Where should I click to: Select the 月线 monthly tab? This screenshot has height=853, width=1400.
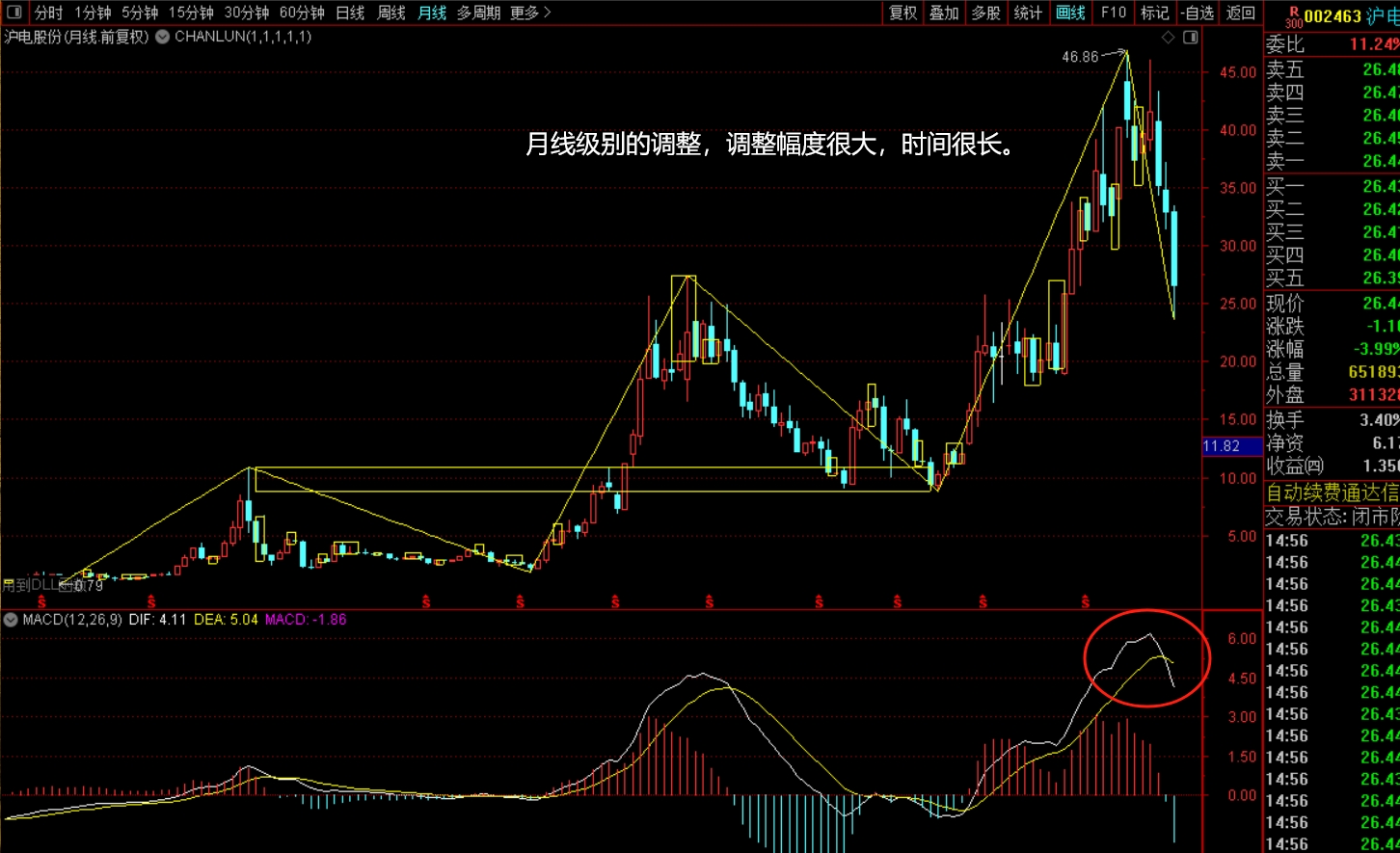tap(432, 13)
